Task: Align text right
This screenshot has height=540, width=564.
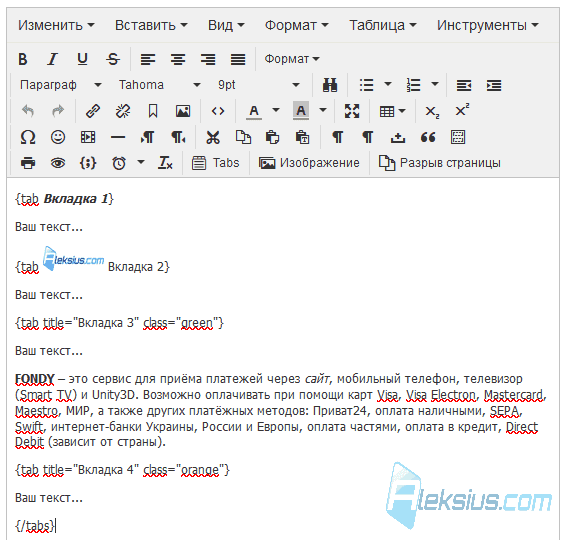Action: [x=208, y=59]
